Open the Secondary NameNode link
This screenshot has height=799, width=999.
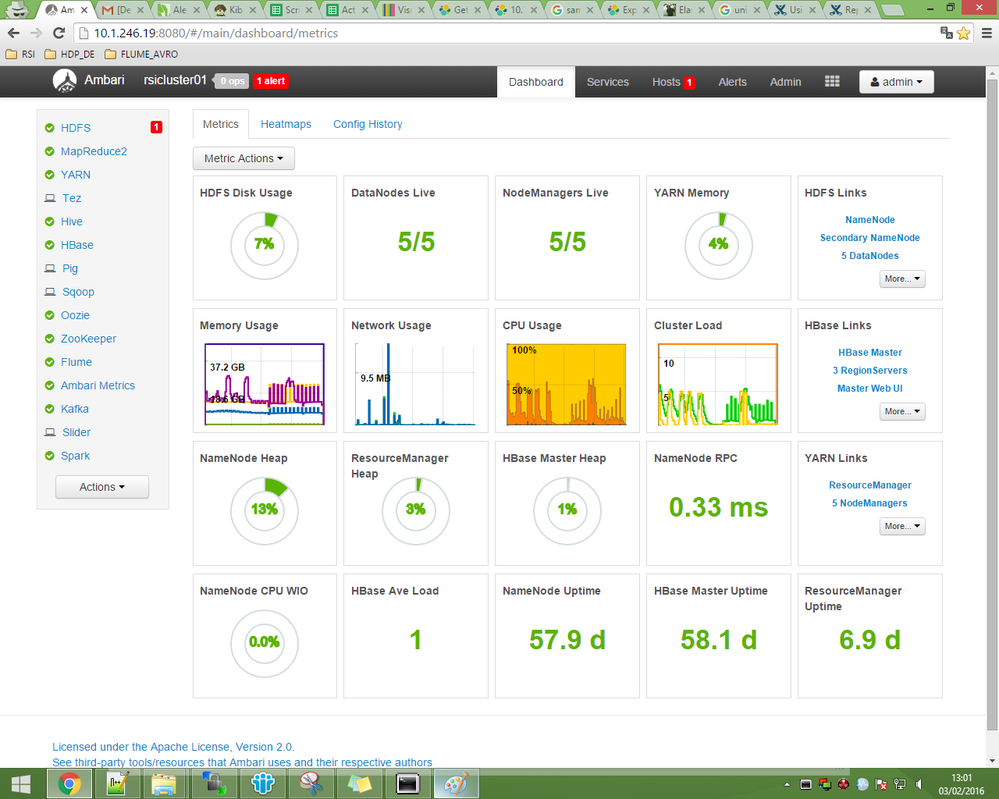tap(869, 238)
